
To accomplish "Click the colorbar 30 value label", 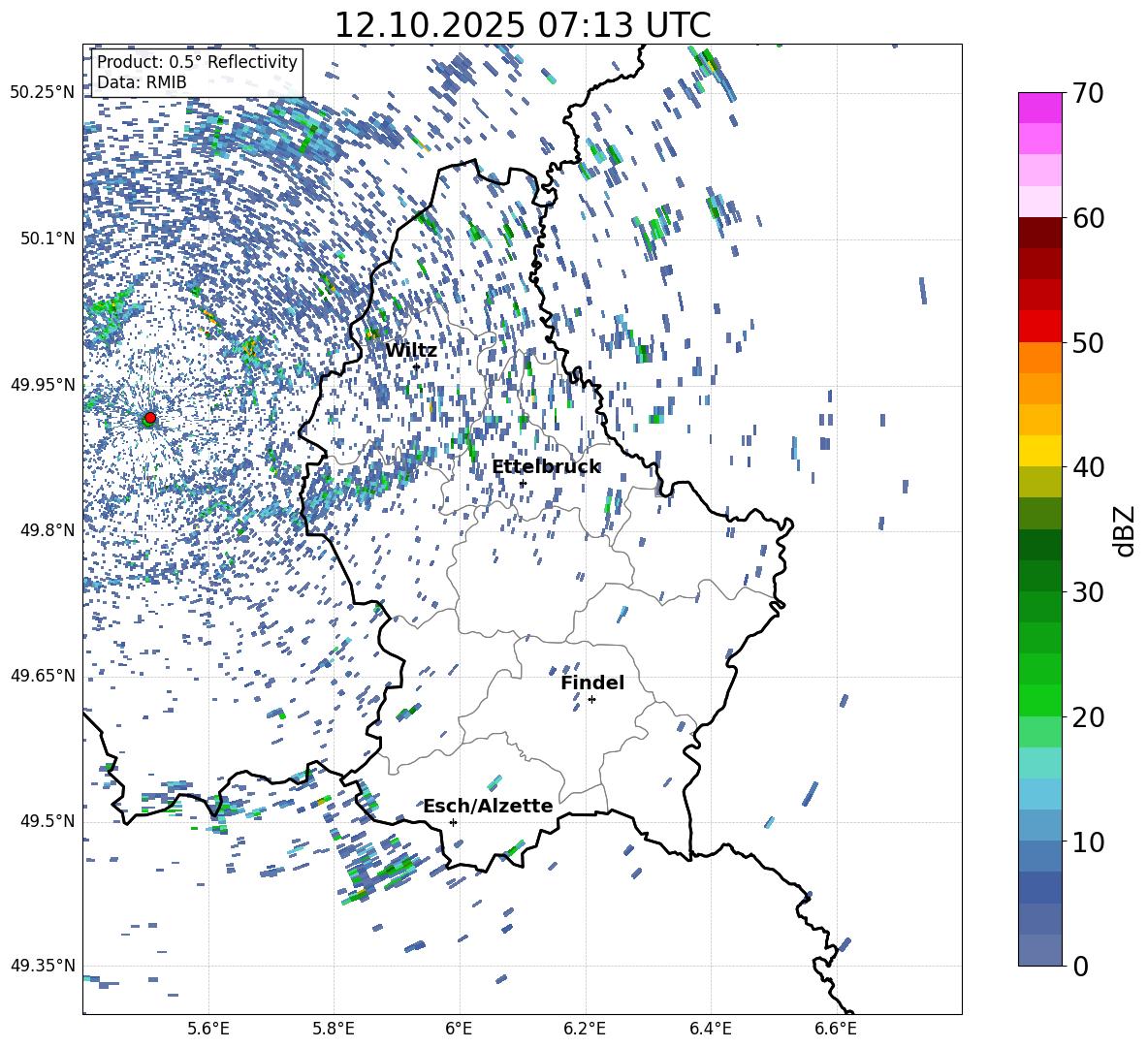I will 1088,592.
